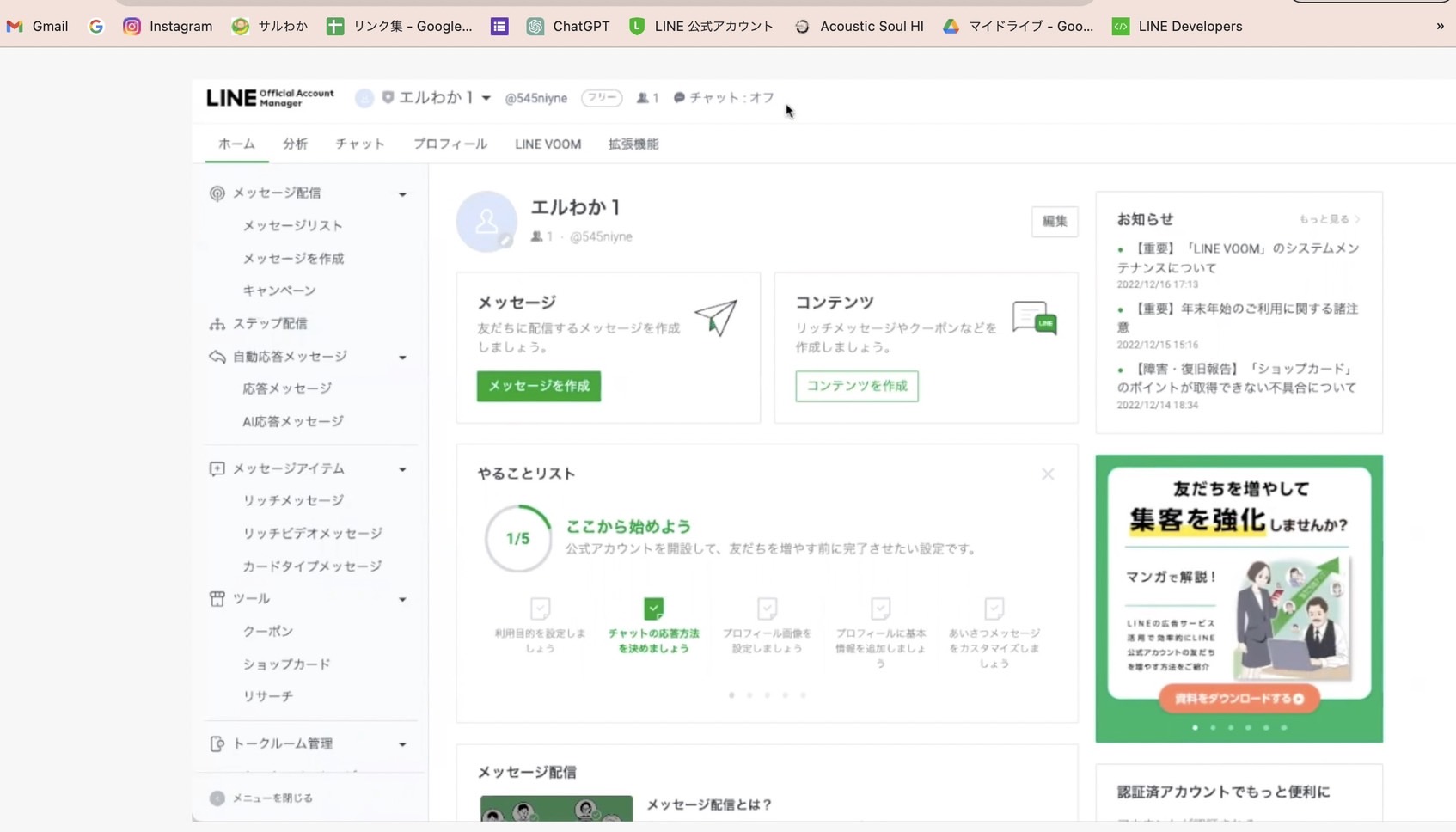Open the リンク集 Google Sheets bookmark
Screen dimensions: 1456x832
point(400,26)
